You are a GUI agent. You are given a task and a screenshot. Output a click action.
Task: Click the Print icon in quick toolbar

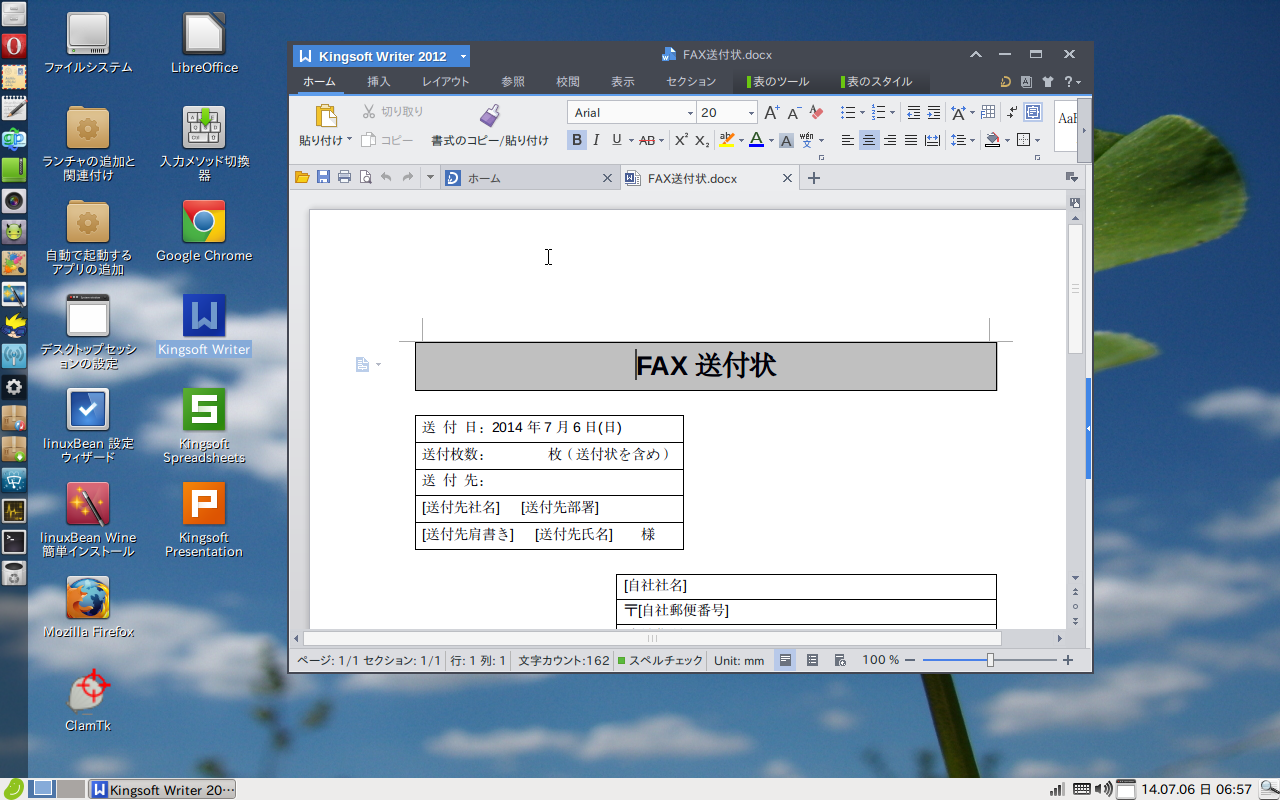pyautogui.click(x=344, y=177)
